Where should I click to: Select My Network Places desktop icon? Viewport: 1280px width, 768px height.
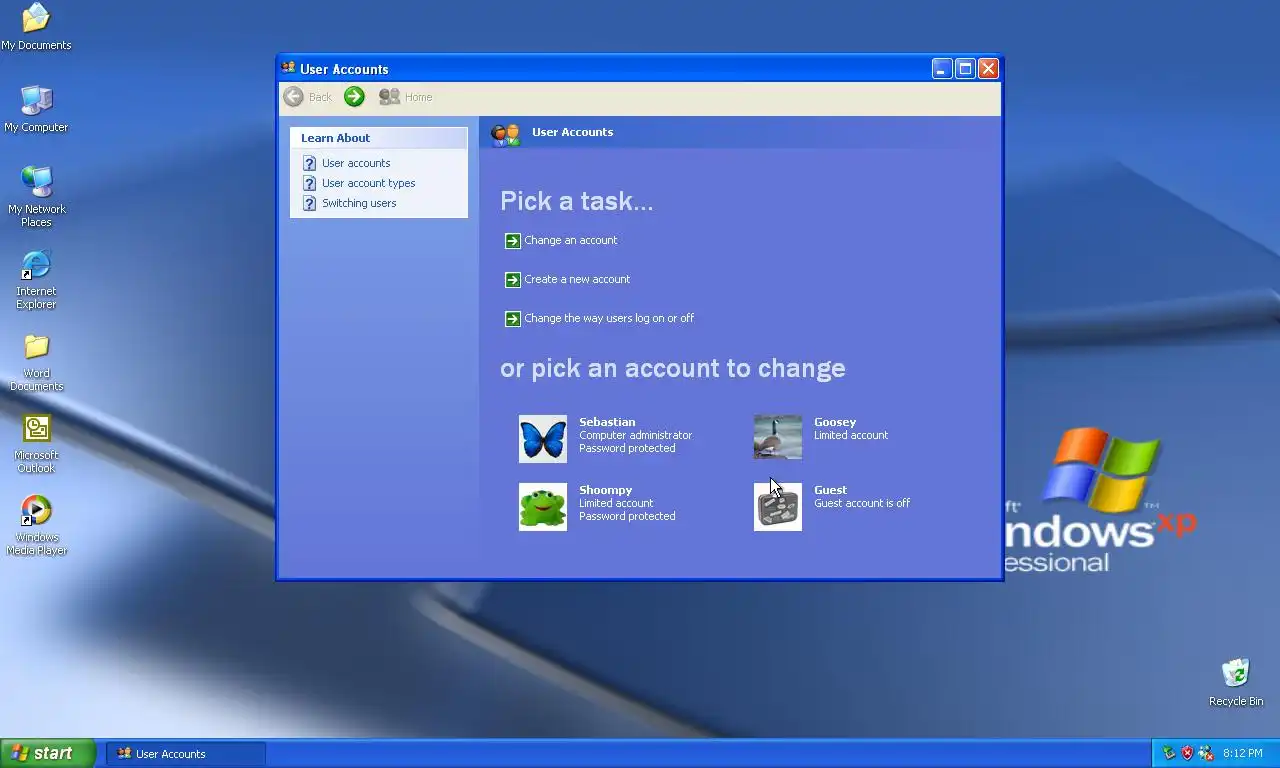click(x=36, y=197)
